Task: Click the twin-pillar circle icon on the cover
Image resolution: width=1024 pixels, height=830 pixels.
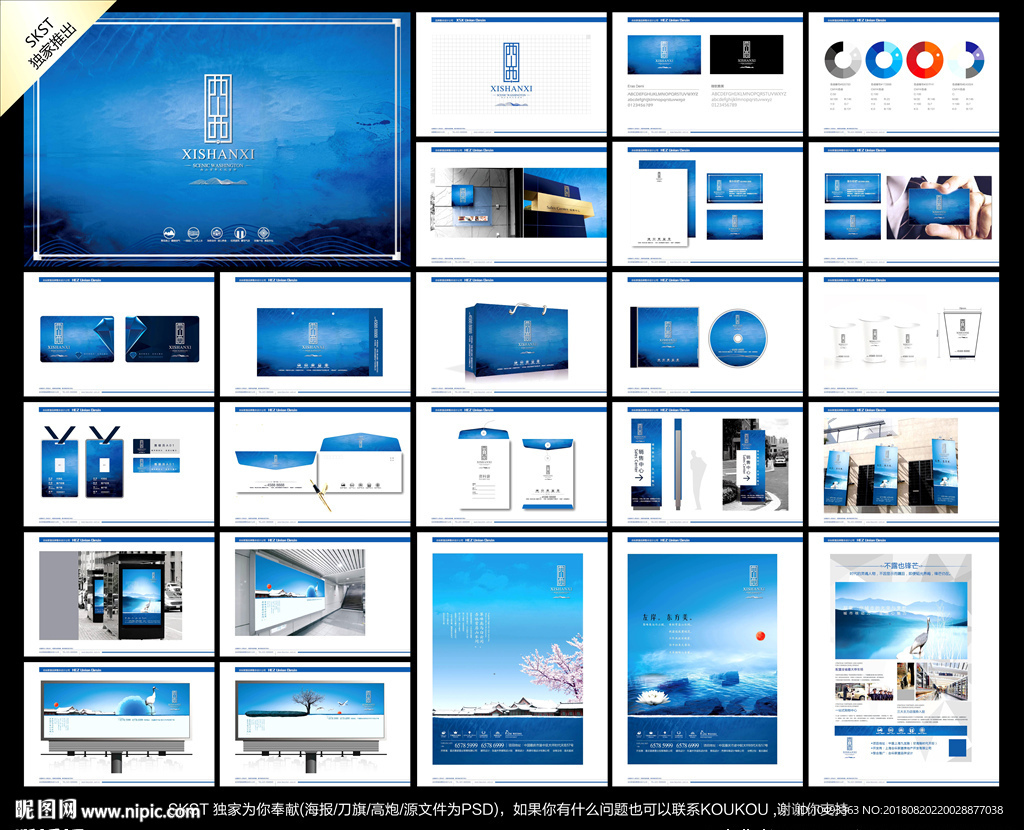Action: click(x=240, y=232)
